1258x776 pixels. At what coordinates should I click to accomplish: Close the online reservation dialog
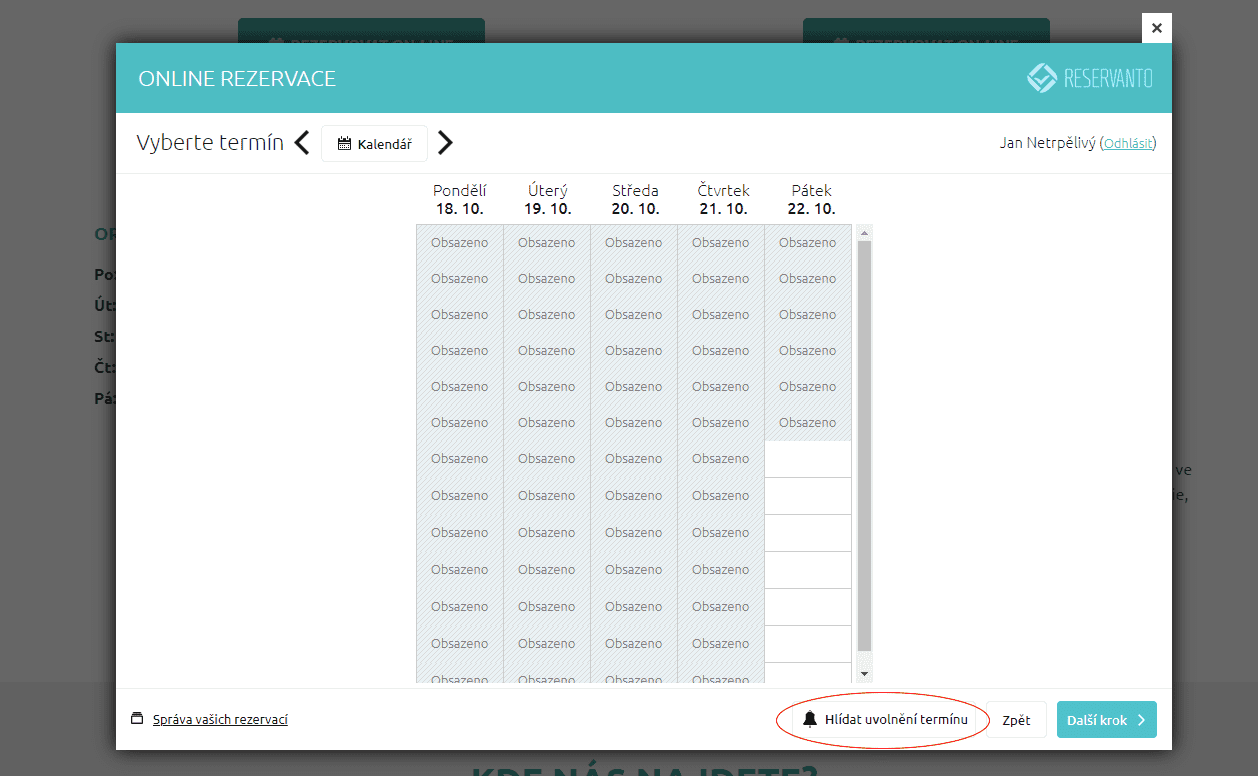pyautogui.click(x=1156, y=28)
